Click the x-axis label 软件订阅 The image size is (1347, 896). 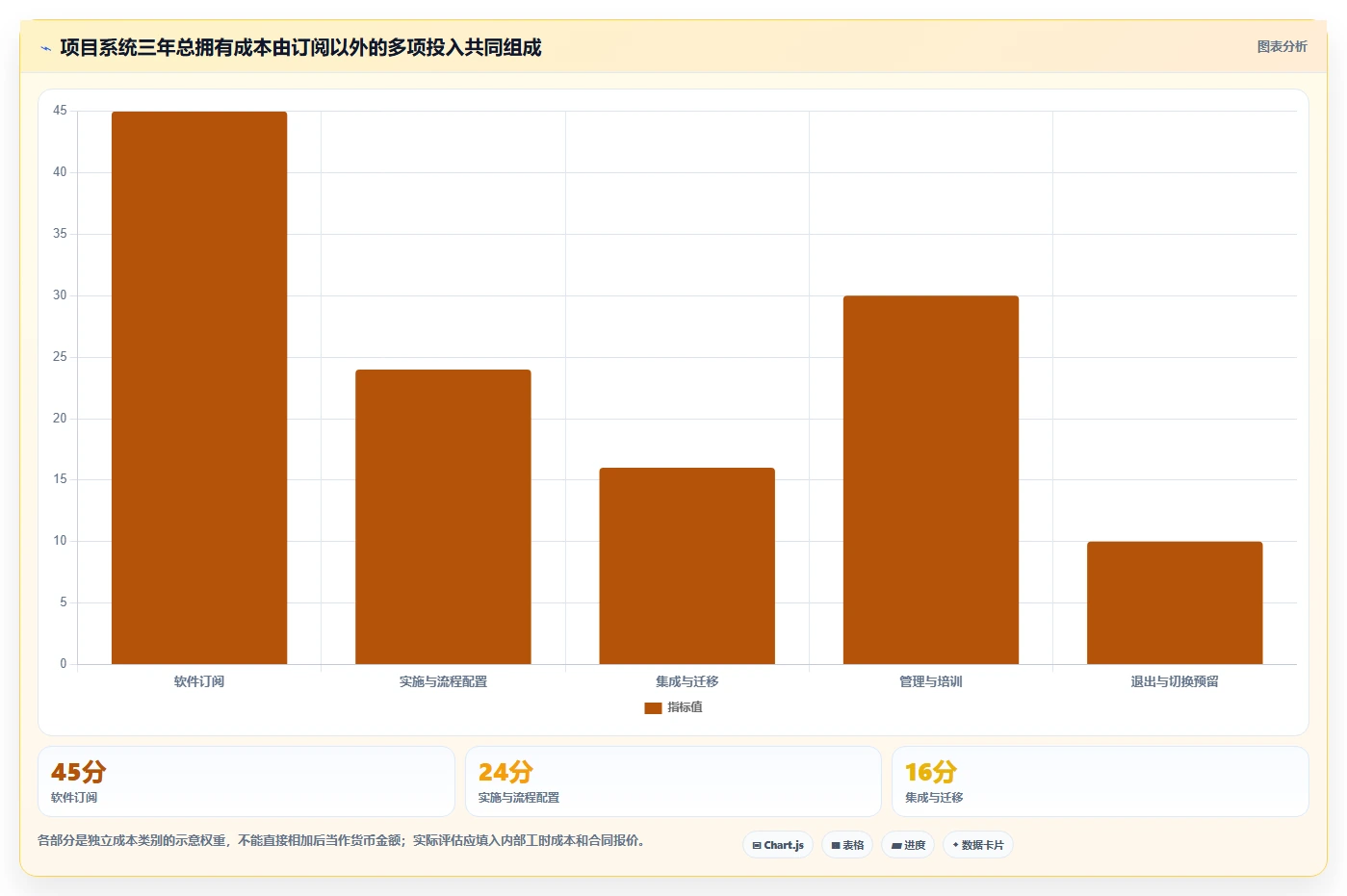tap(199, 681)
